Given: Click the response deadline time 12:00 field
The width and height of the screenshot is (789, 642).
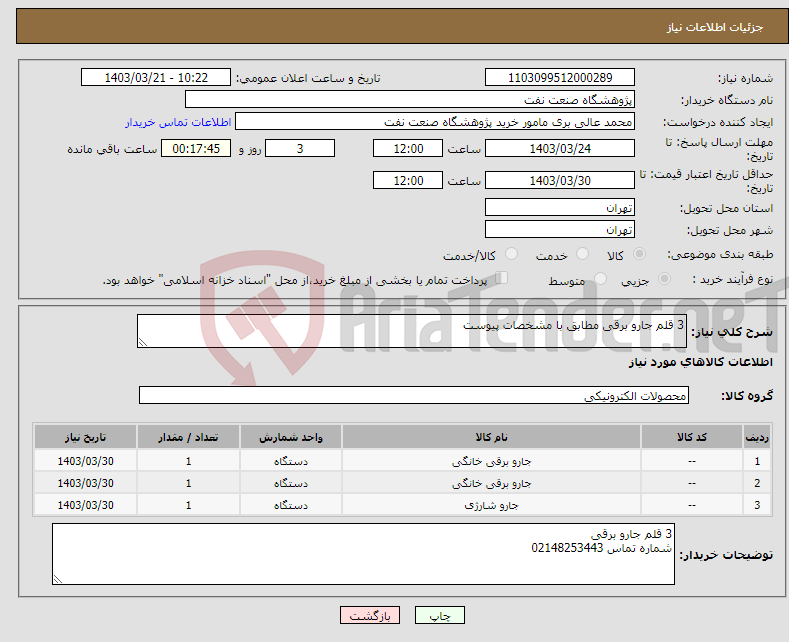Looking at the screenshot, I should pos(408,148).
